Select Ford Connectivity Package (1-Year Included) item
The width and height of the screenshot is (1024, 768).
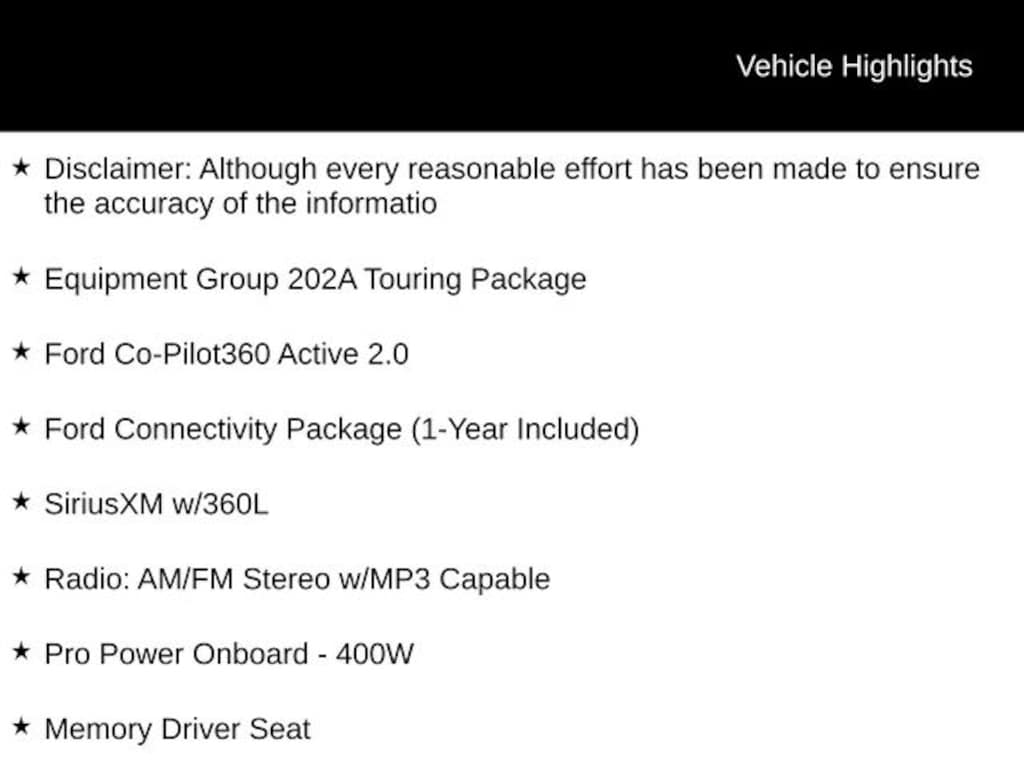point(342,430)
